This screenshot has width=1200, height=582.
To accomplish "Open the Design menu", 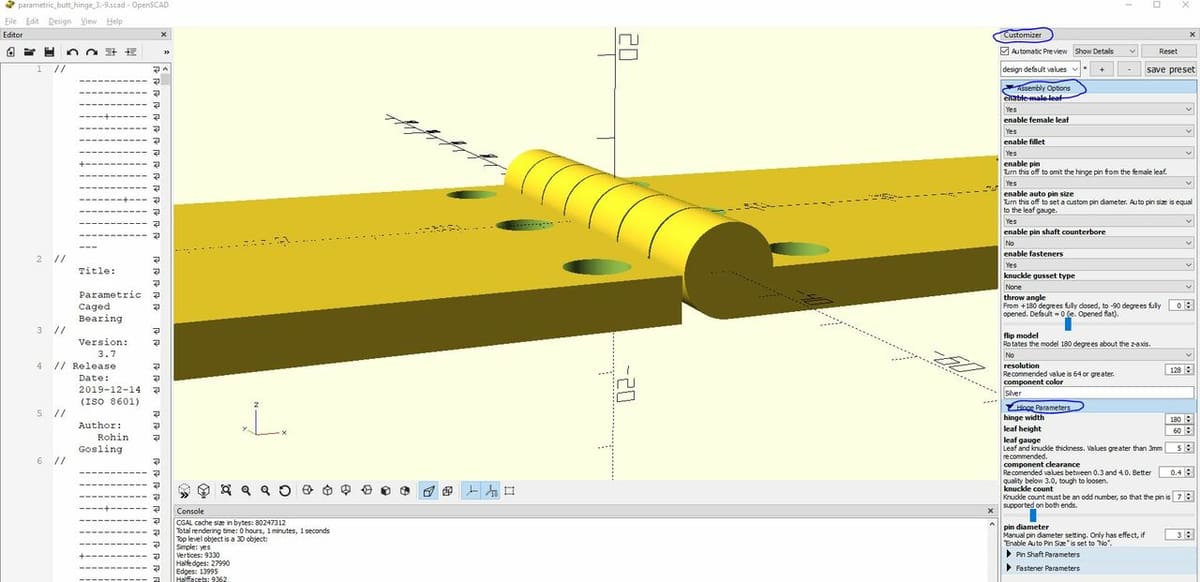I will click(x=59, y=20).
